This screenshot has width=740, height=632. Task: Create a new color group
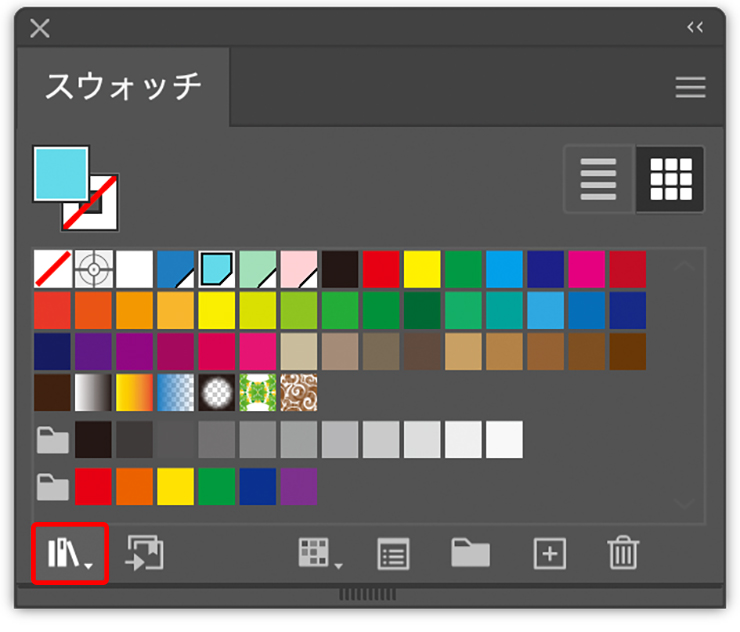pos(470,553)
